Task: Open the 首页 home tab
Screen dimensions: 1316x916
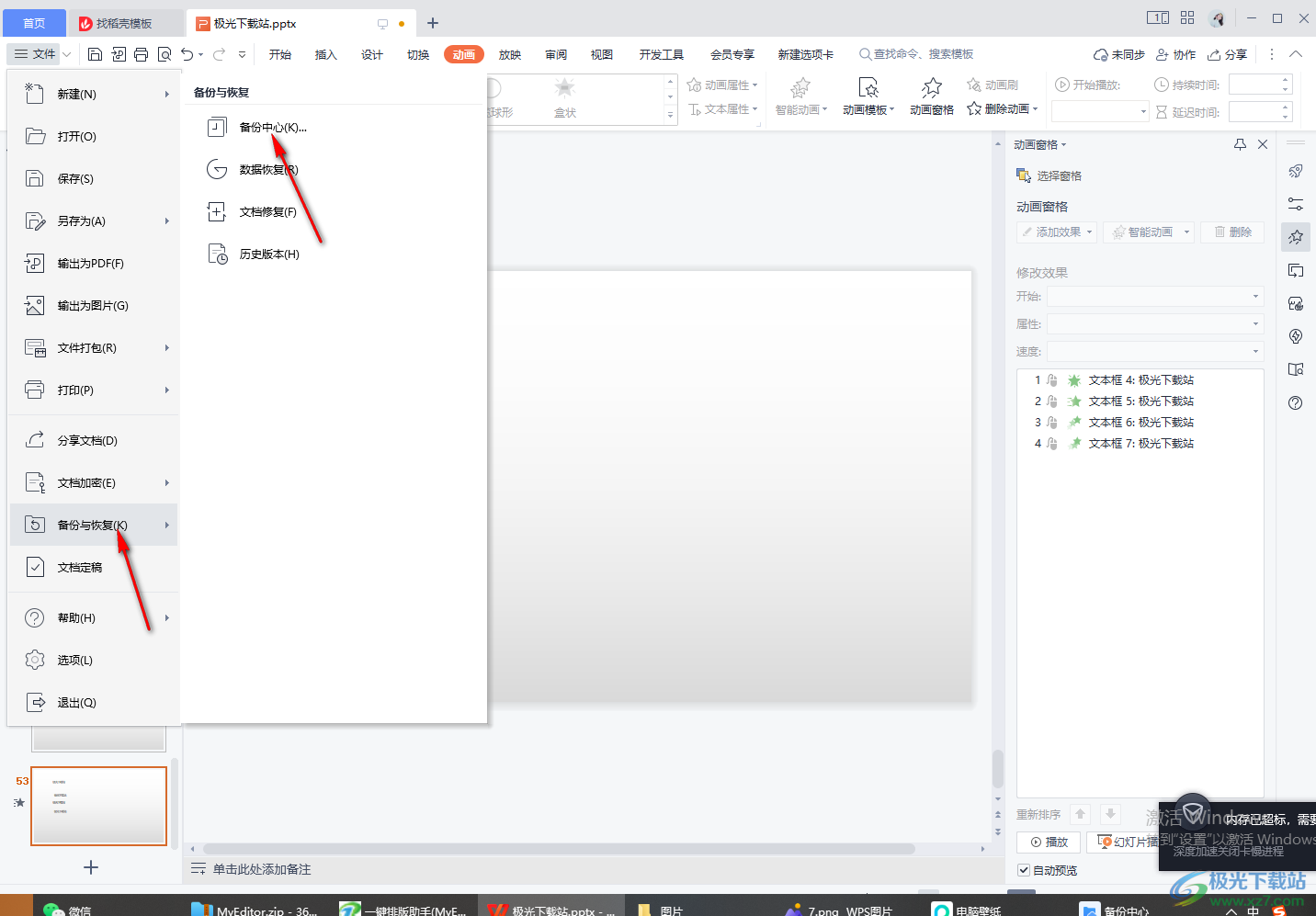Action: pos(34,23)
